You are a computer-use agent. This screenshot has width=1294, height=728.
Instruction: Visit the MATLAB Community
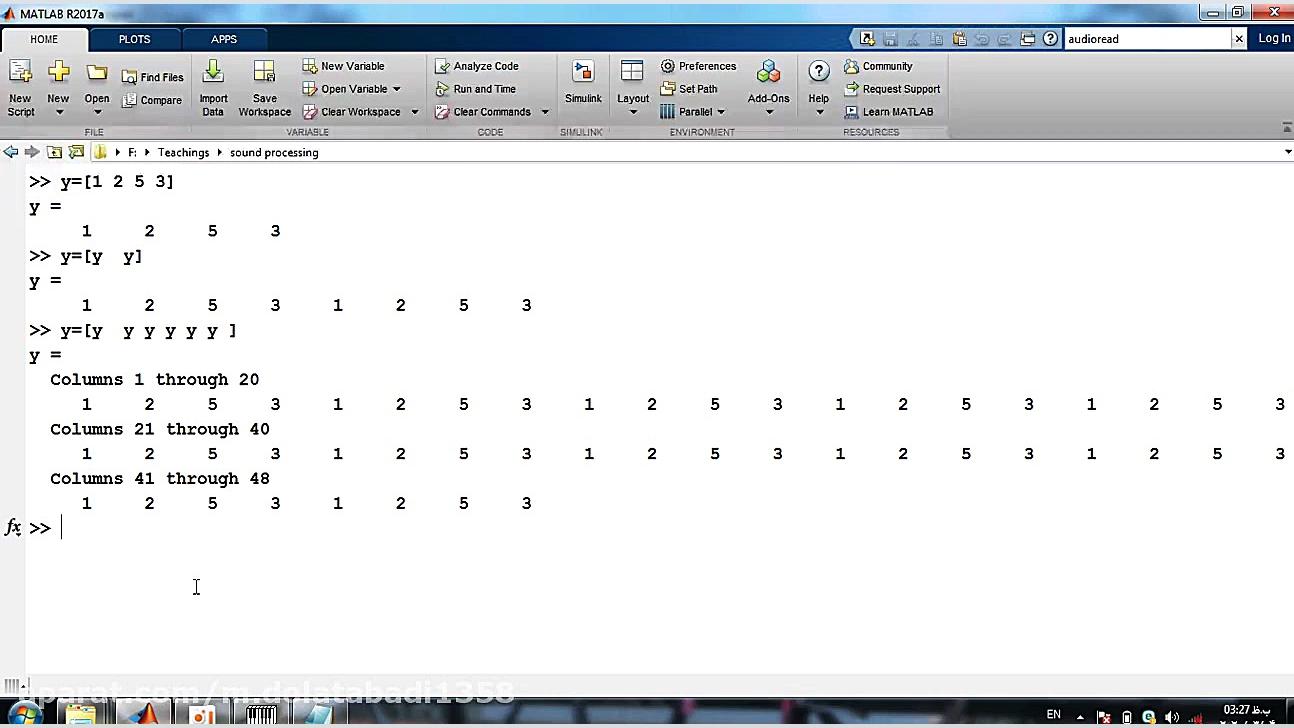(878, 66)
